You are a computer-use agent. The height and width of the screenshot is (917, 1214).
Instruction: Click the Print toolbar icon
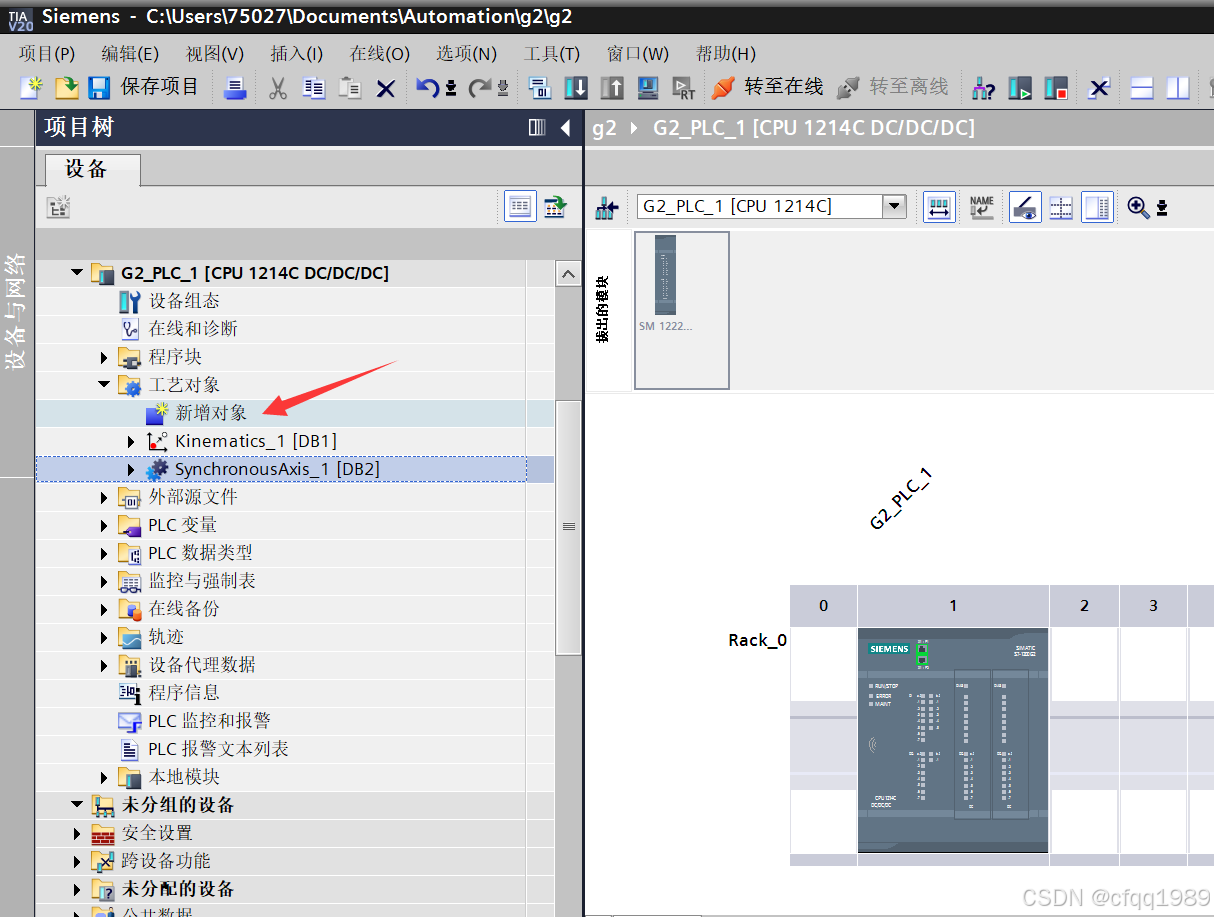[234, 88]
